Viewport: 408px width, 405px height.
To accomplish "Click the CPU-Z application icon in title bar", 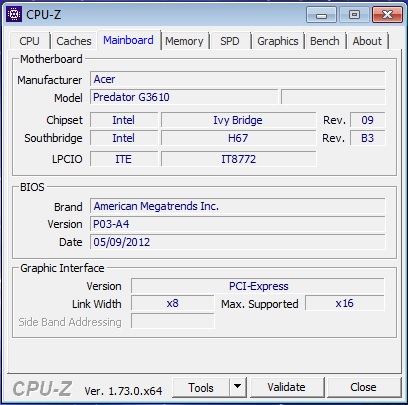I will (x=14, y=14).
